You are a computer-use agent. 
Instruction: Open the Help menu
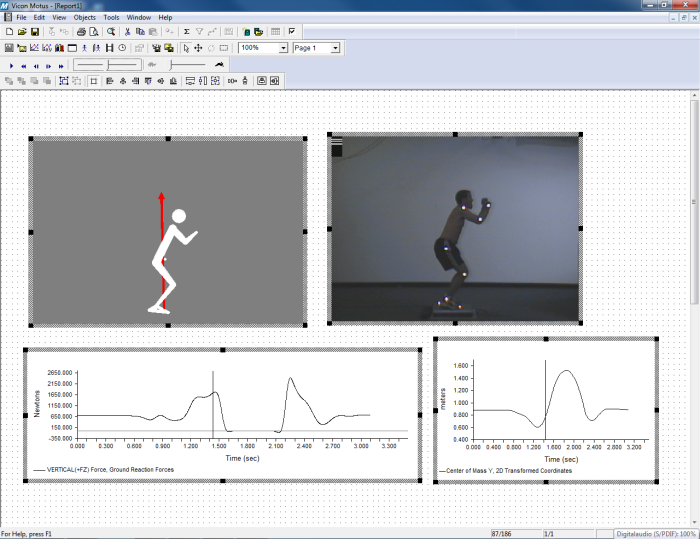pos(165,17)
